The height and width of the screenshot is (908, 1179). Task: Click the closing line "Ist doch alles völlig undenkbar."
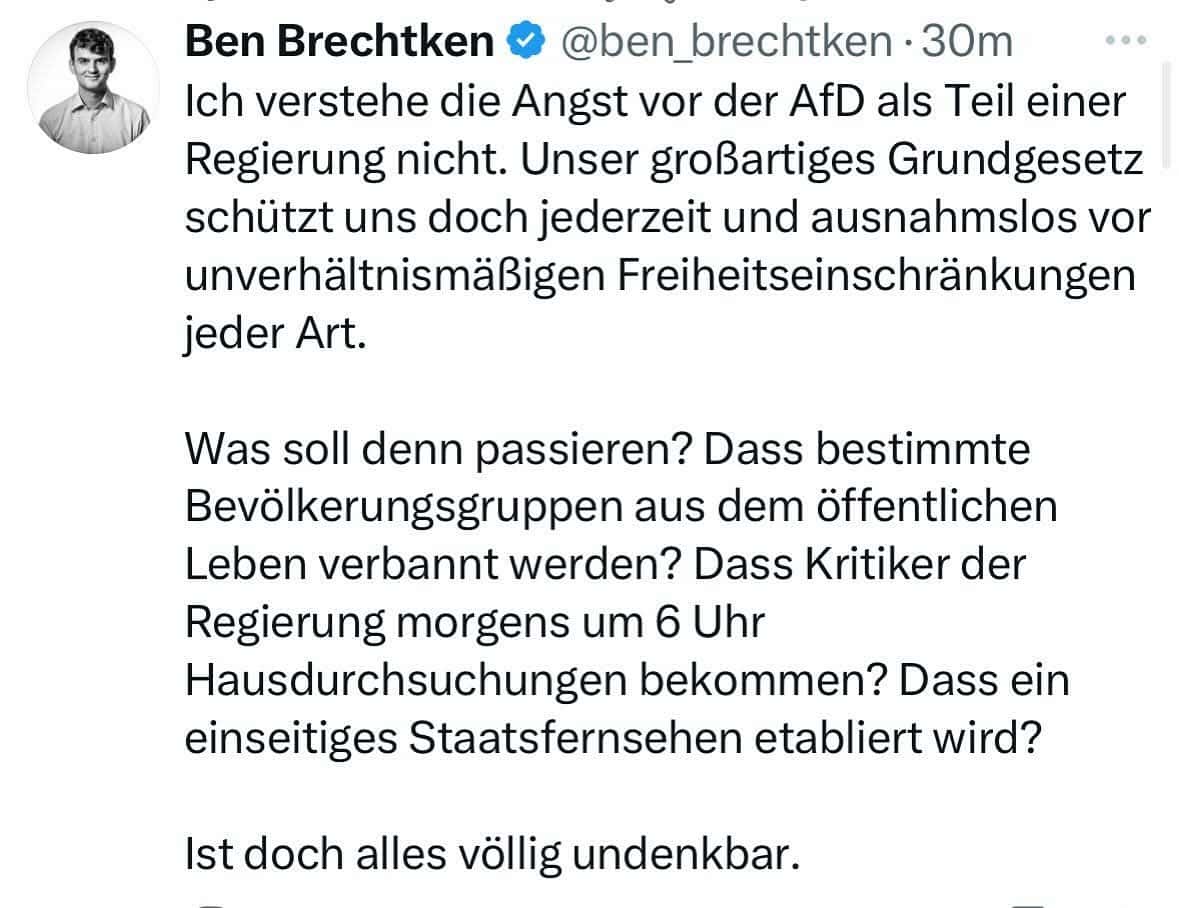click(x=493, y=853)
